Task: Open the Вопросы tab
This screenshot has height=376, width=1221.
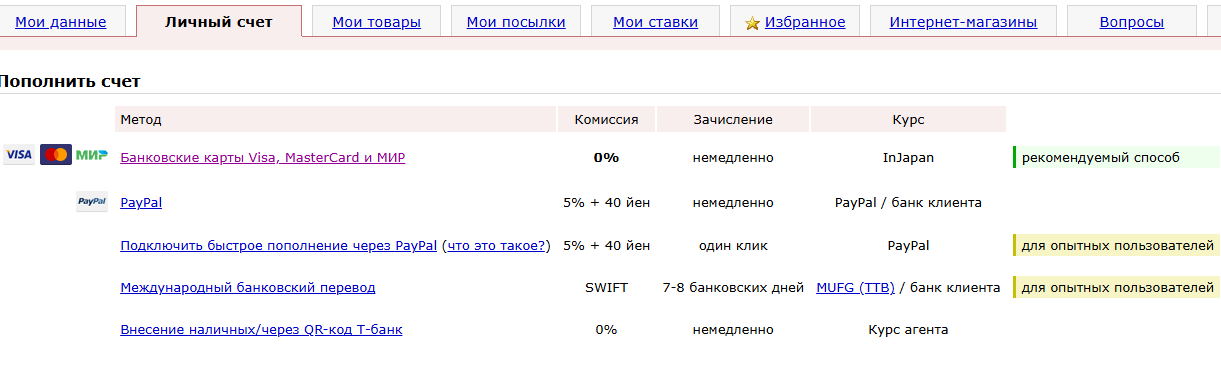Action: [x=1131, y=22]
